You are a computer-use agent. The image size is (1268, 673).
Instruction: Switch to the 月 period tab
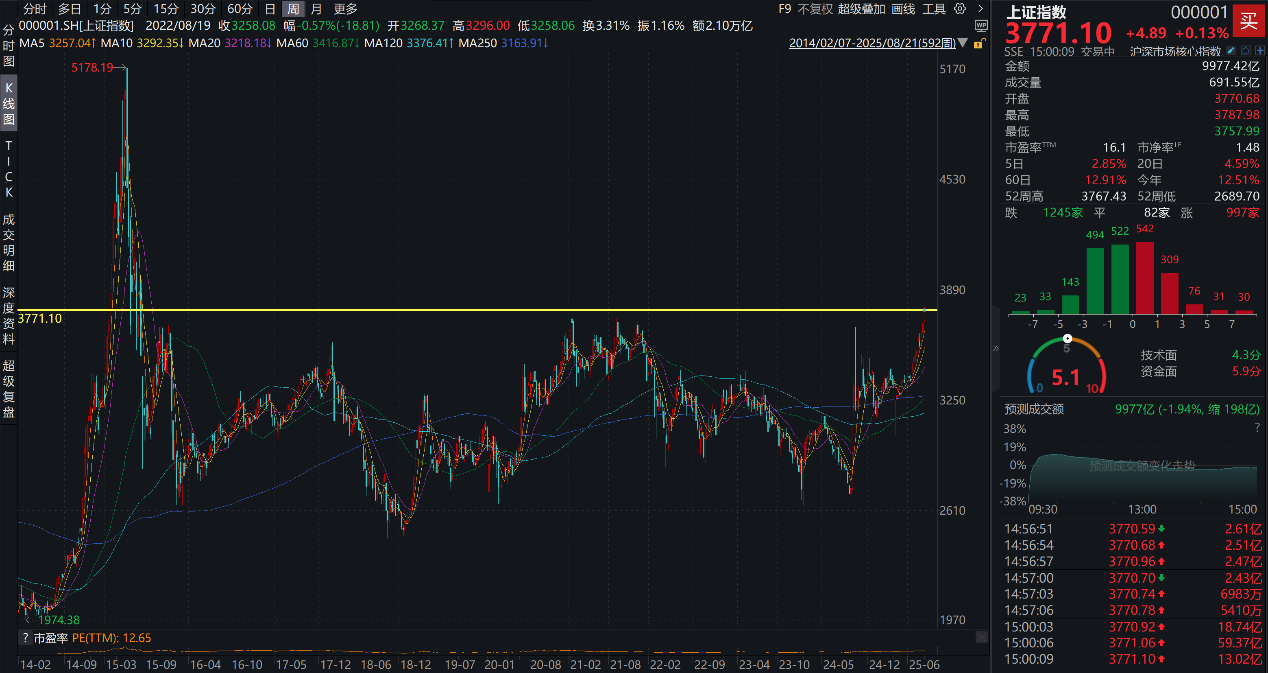coord(316,9)
